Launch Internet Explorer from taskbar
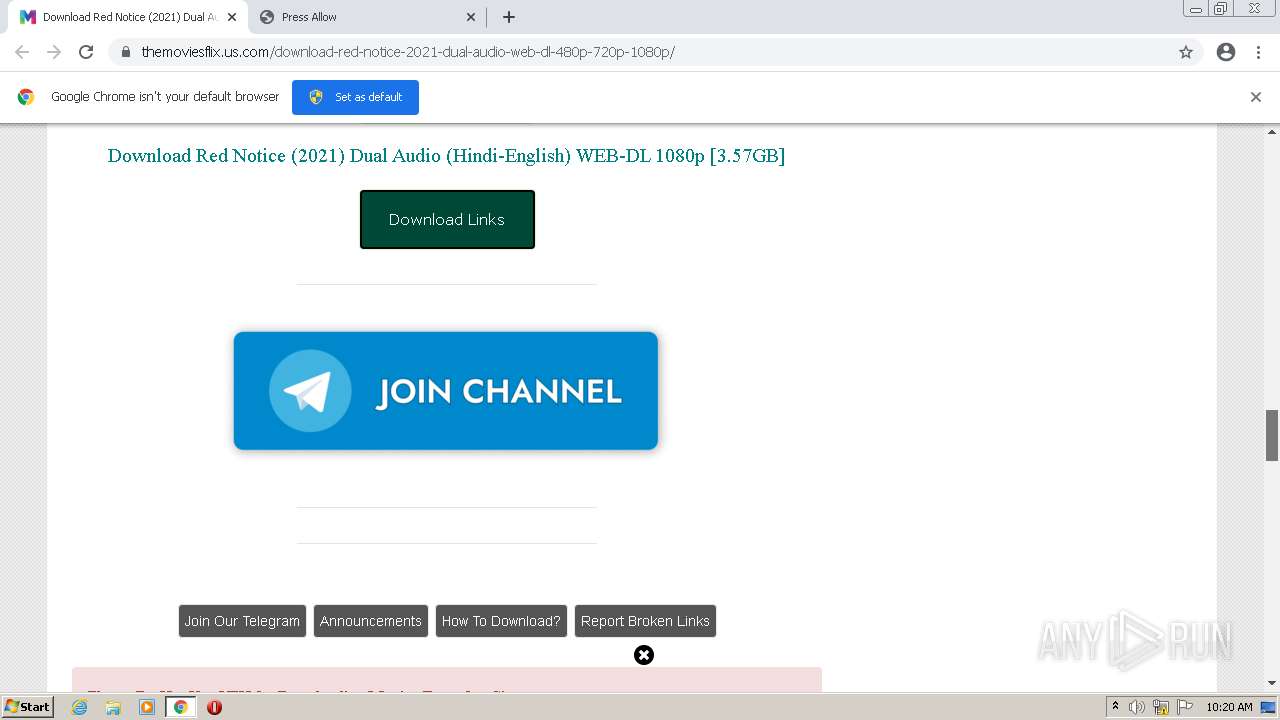 pyautogui.click(x=79, y=707)
